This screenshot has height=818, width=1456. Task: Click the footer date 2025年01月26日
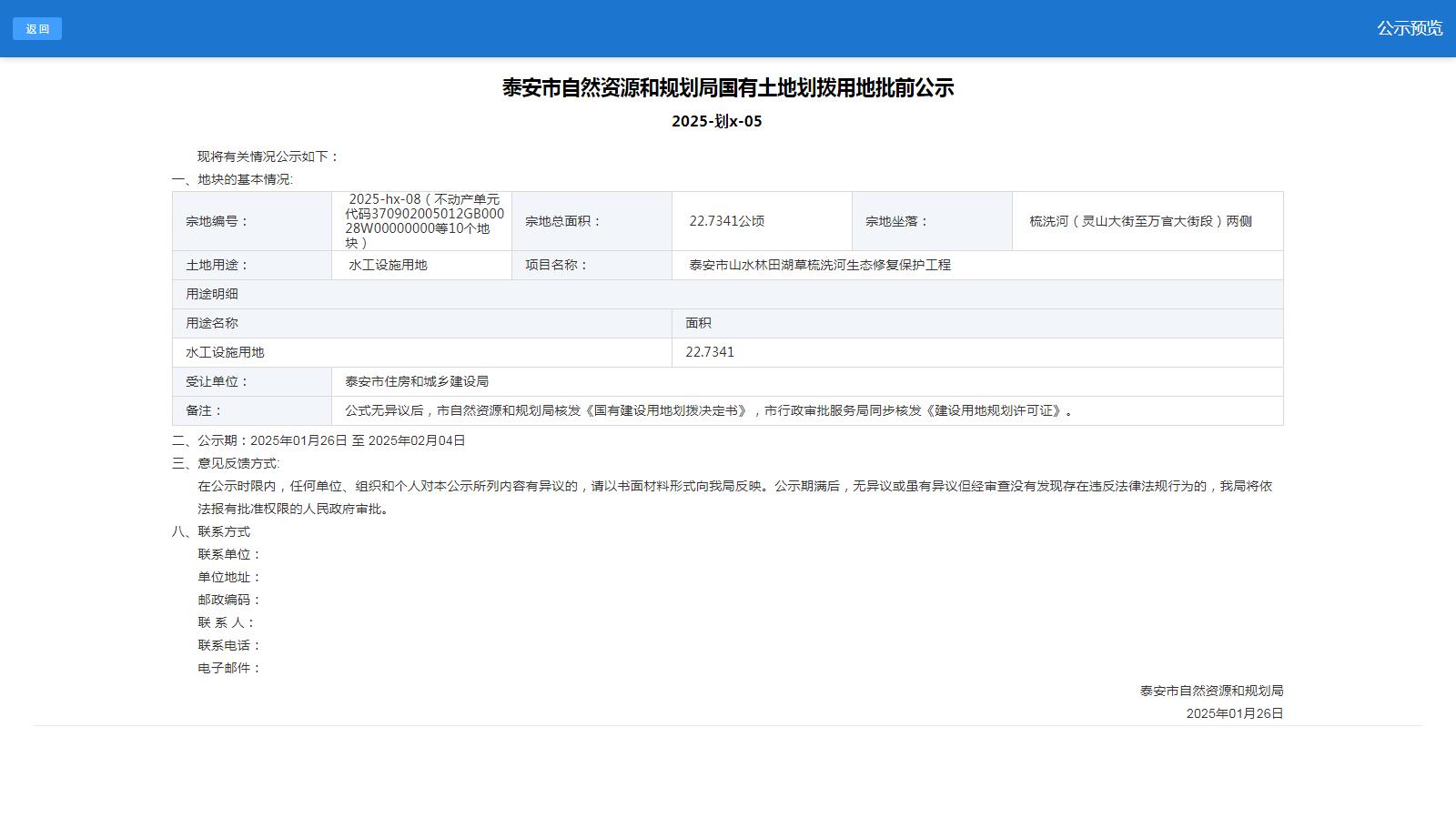(x=1235, y=713)
